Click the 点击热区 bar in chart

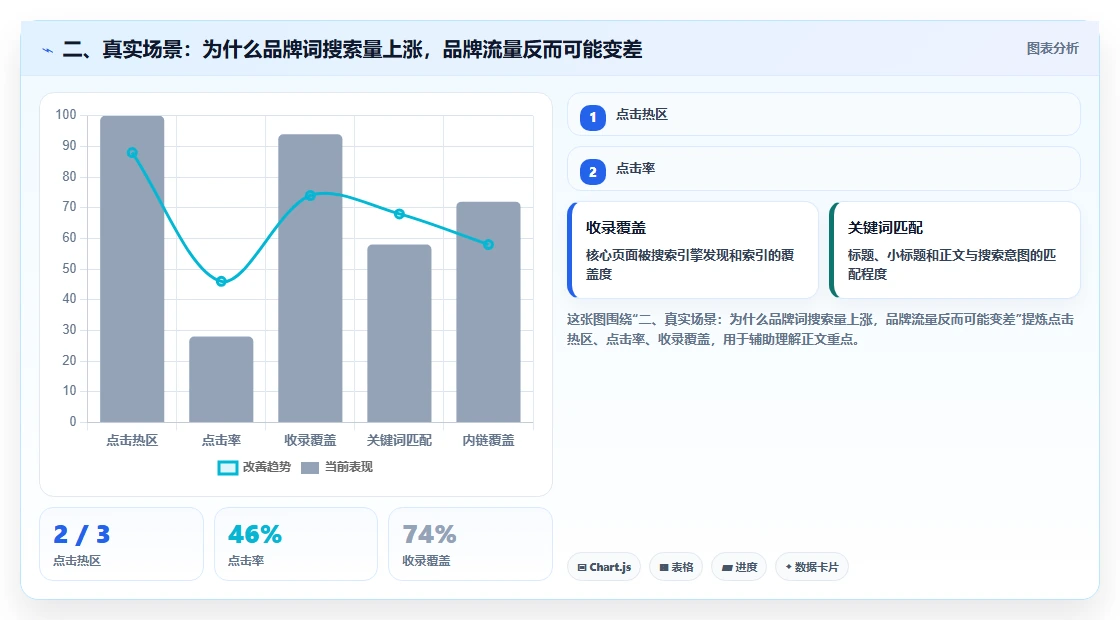(x=132, y=269)
